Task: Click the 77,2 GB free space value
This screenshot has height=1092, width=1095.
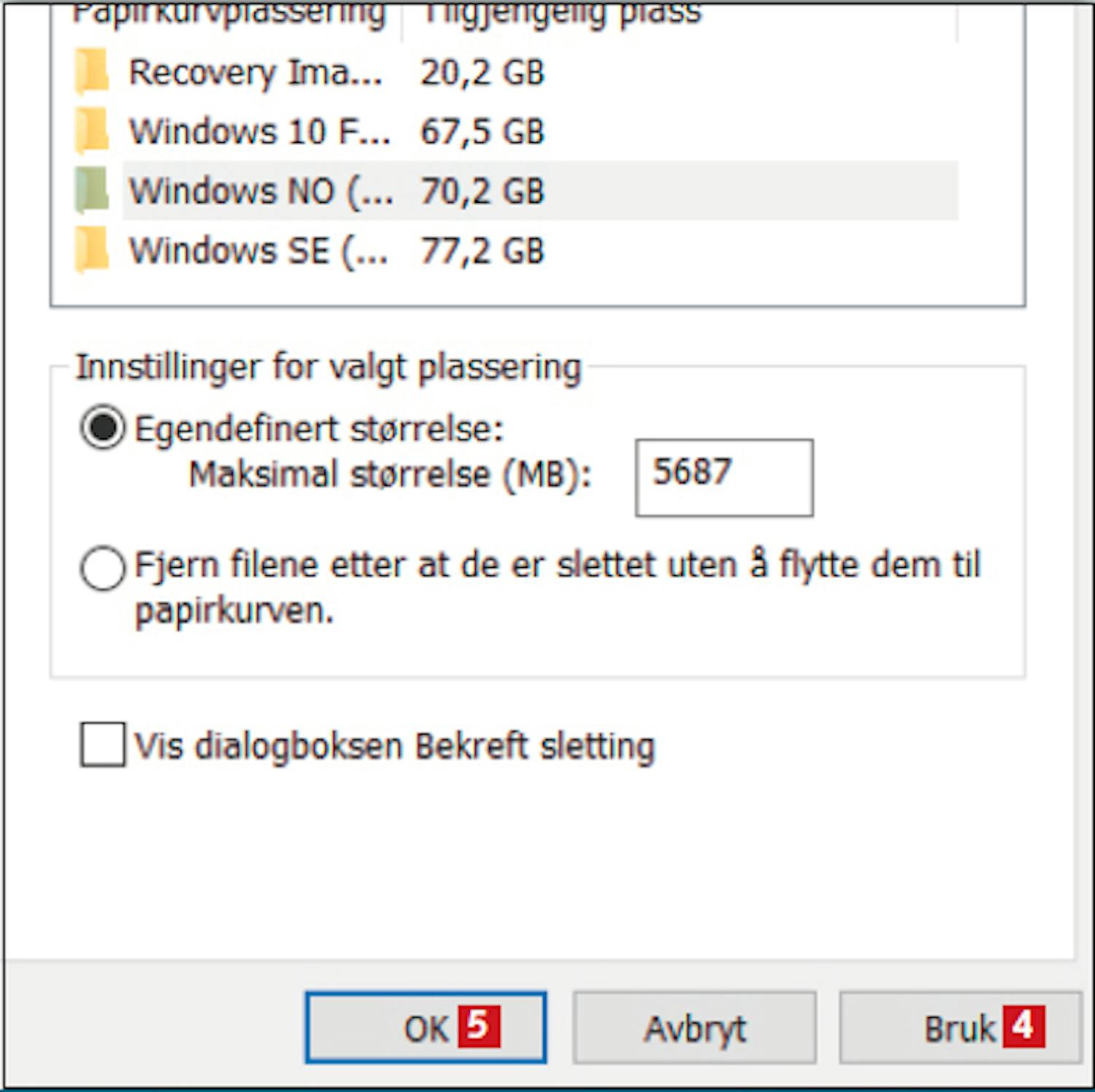Action: [483, 250]
